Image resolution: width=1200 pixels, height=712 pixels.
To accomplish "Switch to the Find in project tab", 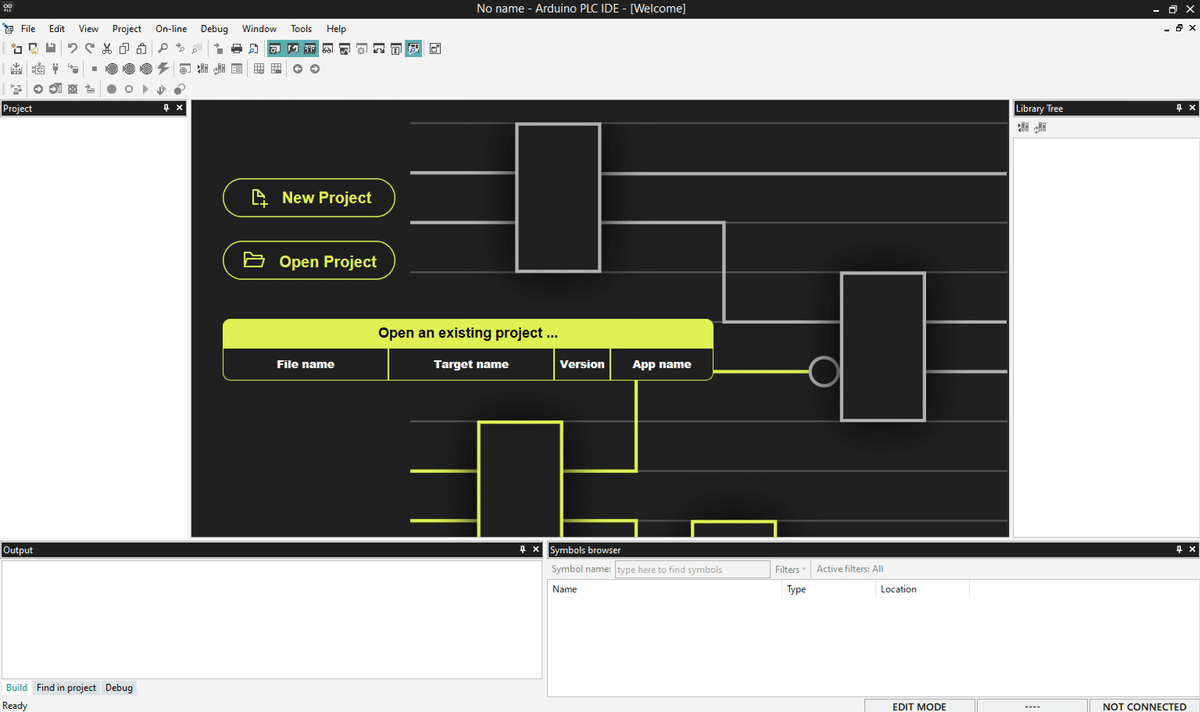I will click(x=66, y=688).
